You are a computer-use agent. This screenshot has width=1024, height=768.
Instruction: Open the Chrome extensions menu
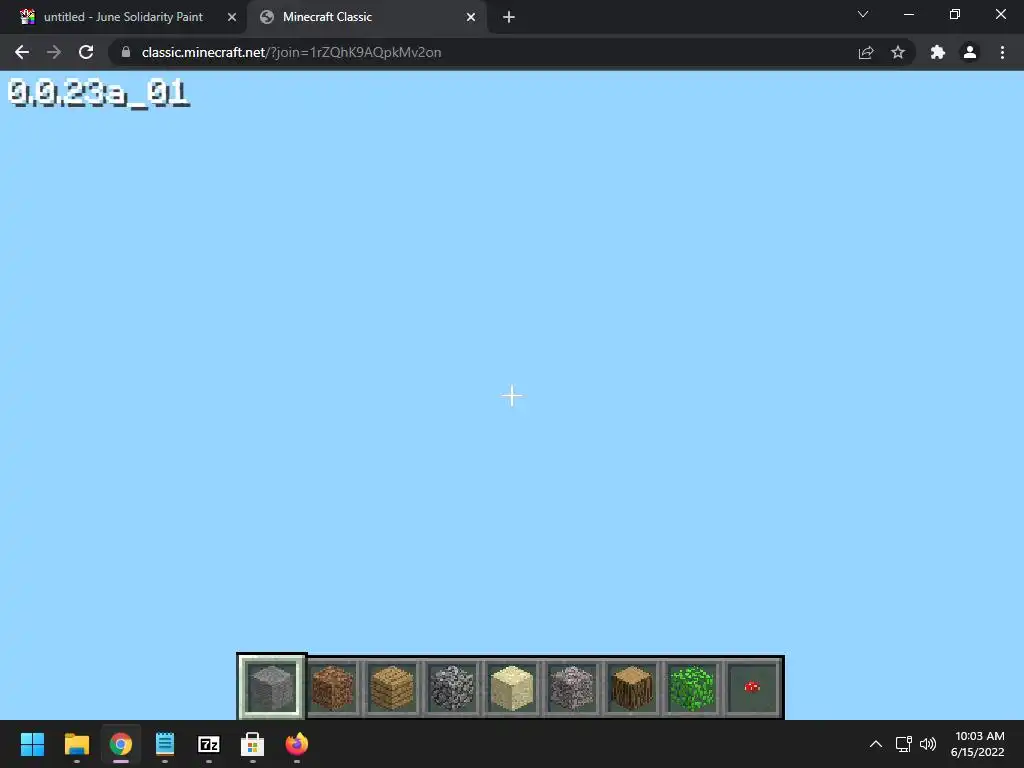tap(938, 52)
